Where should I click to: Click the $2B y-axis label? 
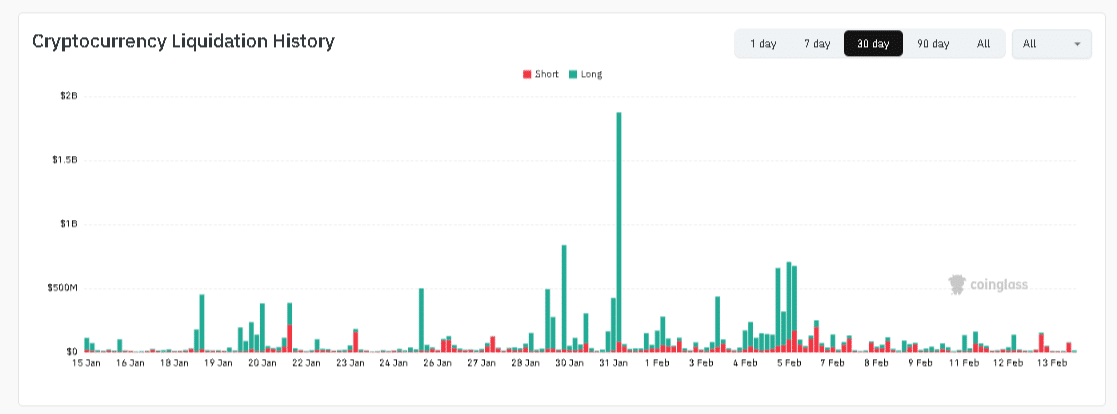click(x=69, y=96)
